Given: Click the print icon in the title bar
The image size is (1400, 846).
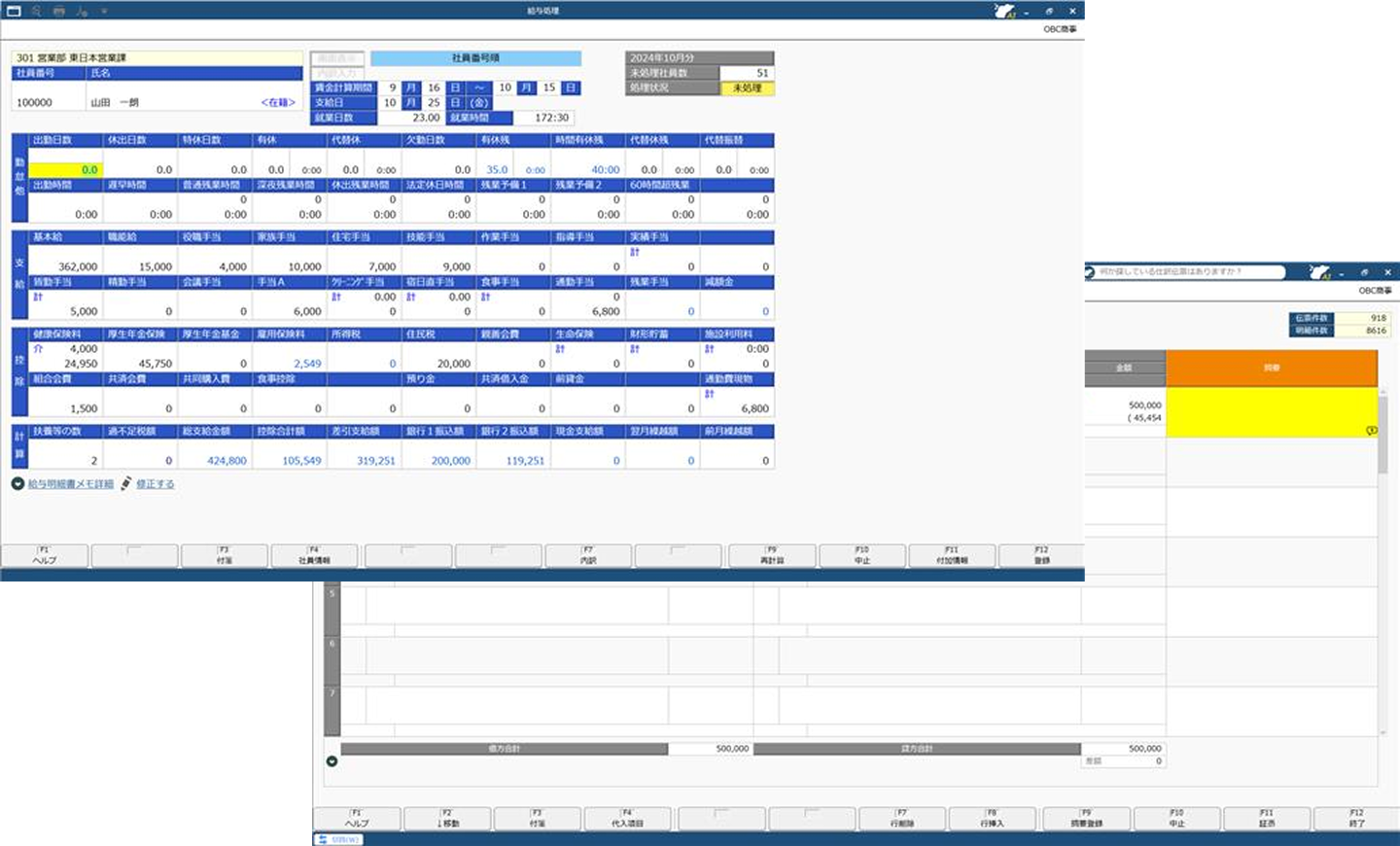Looking at the screenshot, I should pos(59,11).
